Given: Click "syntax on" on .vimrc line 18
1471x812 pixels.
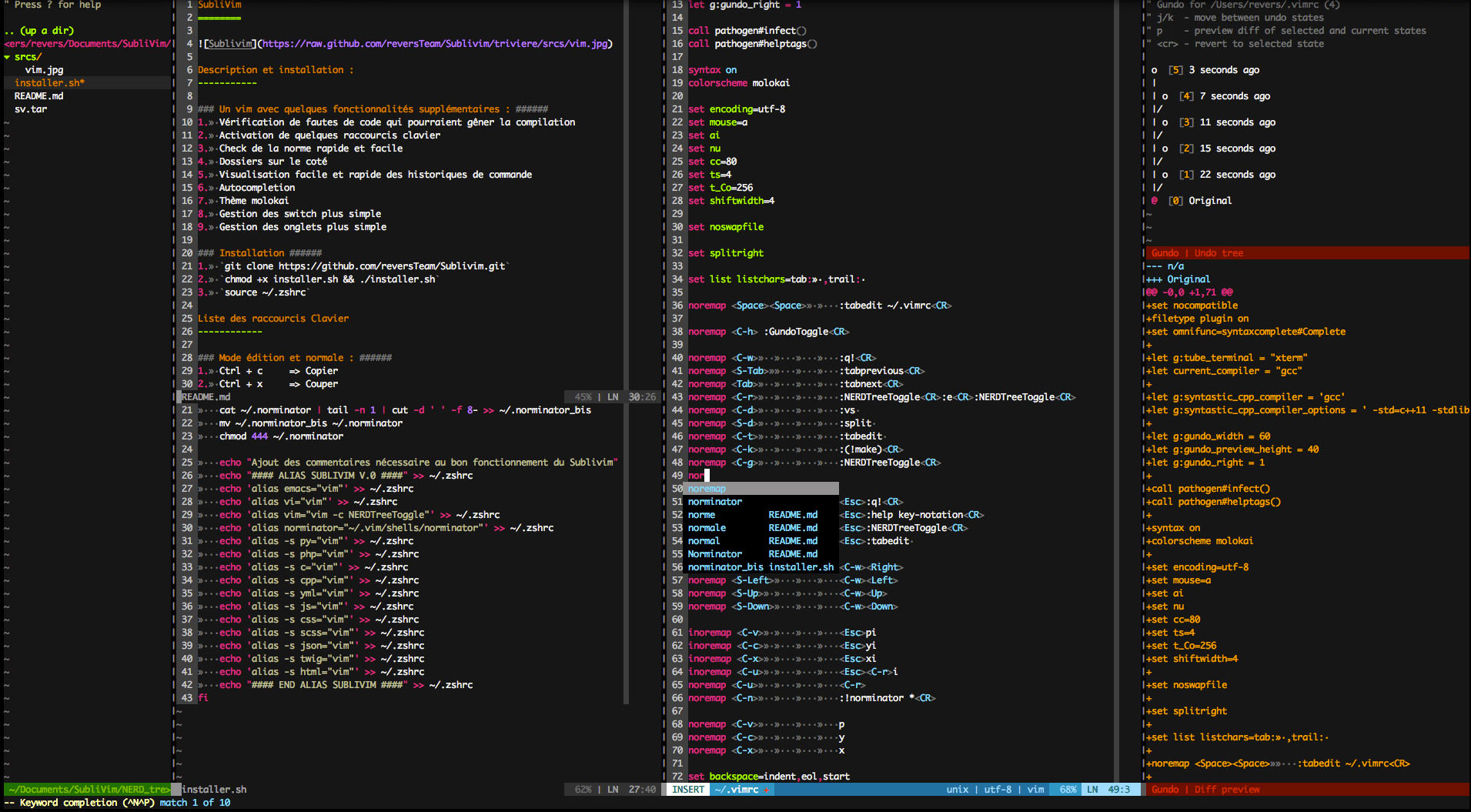Looking at the screenshot, I should pos(713,70).
